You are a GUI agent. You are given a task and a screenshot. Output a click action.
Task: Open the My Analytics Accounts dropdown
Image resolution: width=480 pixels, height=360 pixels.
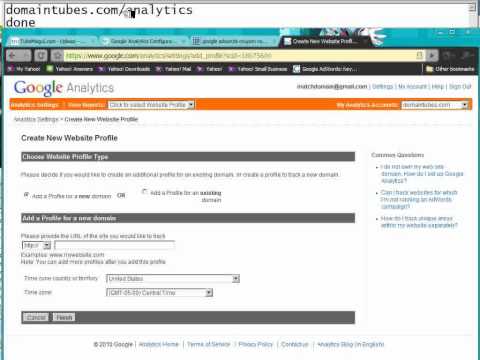pos(435,105)
